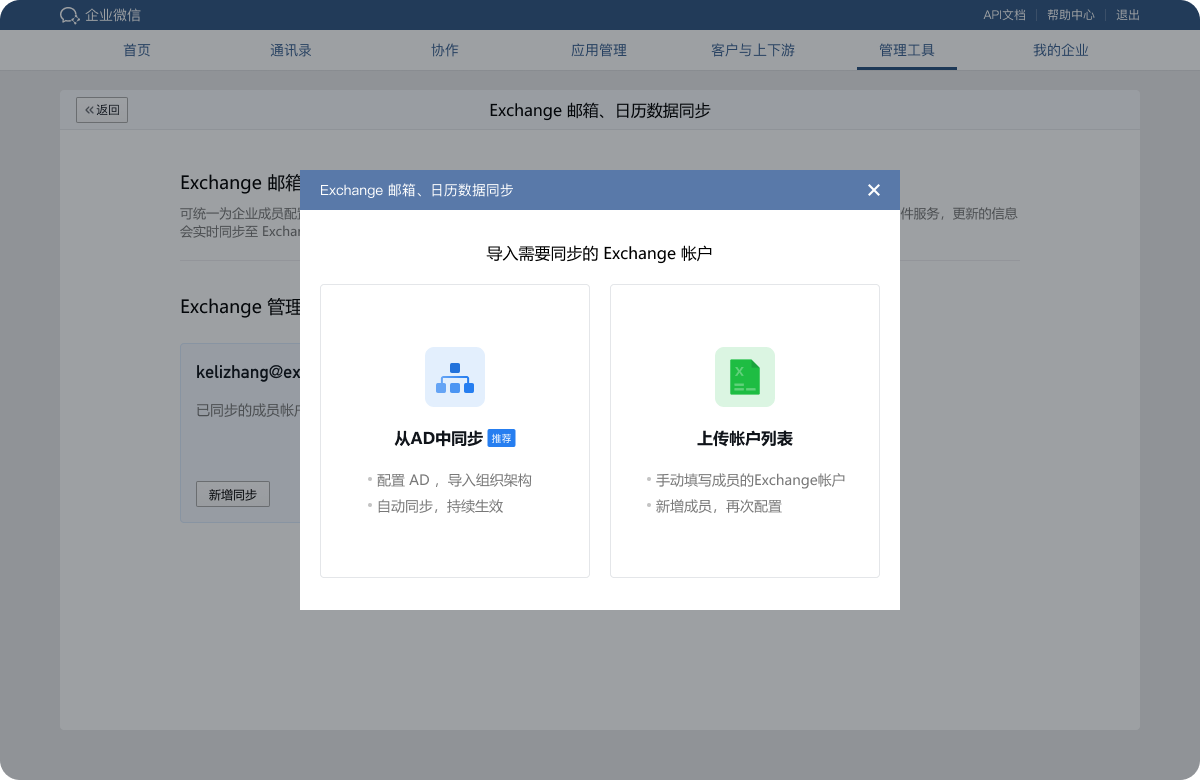The width and height of the screenshot is (1200, 780).
Task: Click the 企业微信 brand name text
Action: [113, 15]
